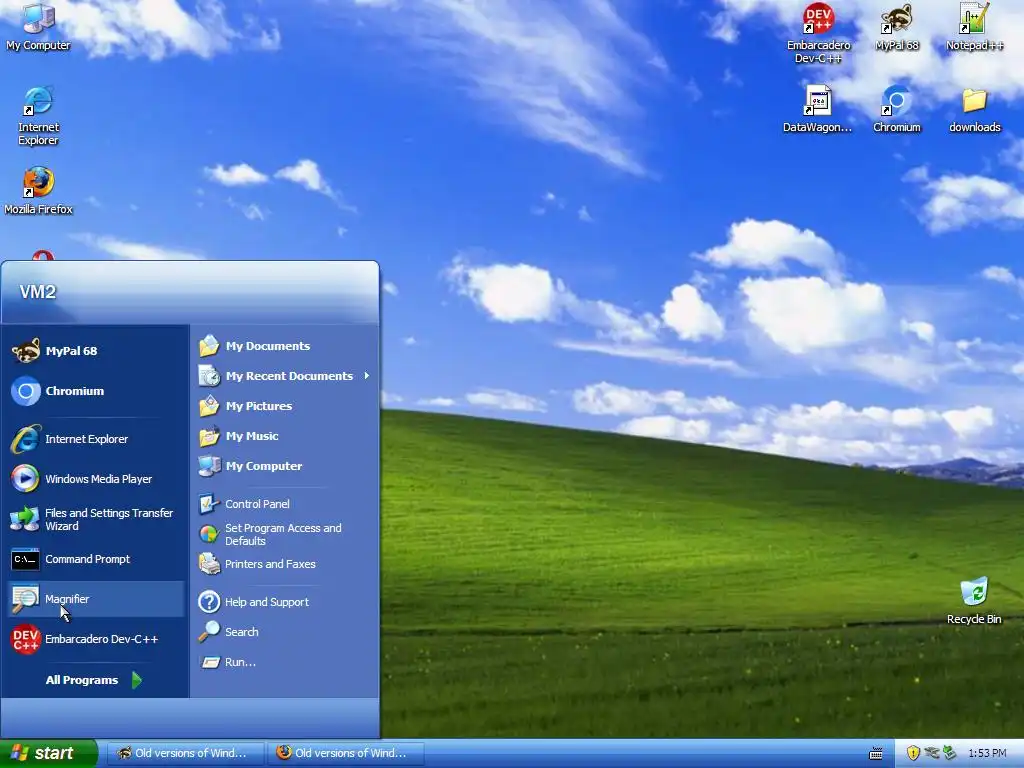Launch MyPal 68 from Start menu
This screenshot has height=768, width=1024.
click(x=95, y=351)
